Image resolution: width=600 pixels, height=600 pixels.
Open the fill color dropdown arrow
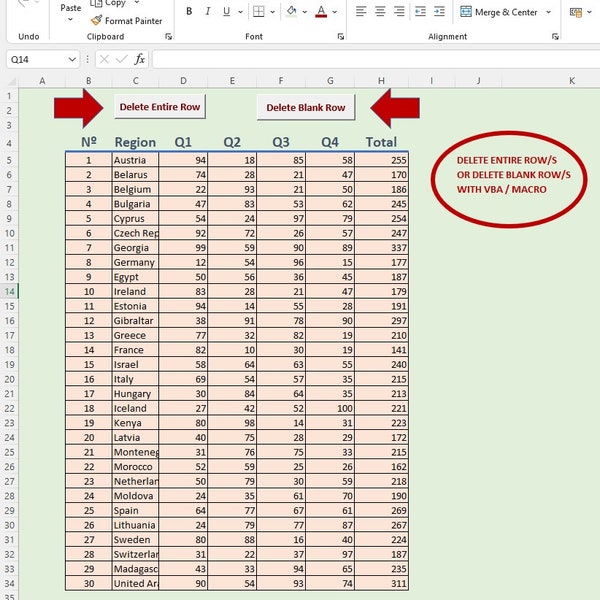pos(305,12)
